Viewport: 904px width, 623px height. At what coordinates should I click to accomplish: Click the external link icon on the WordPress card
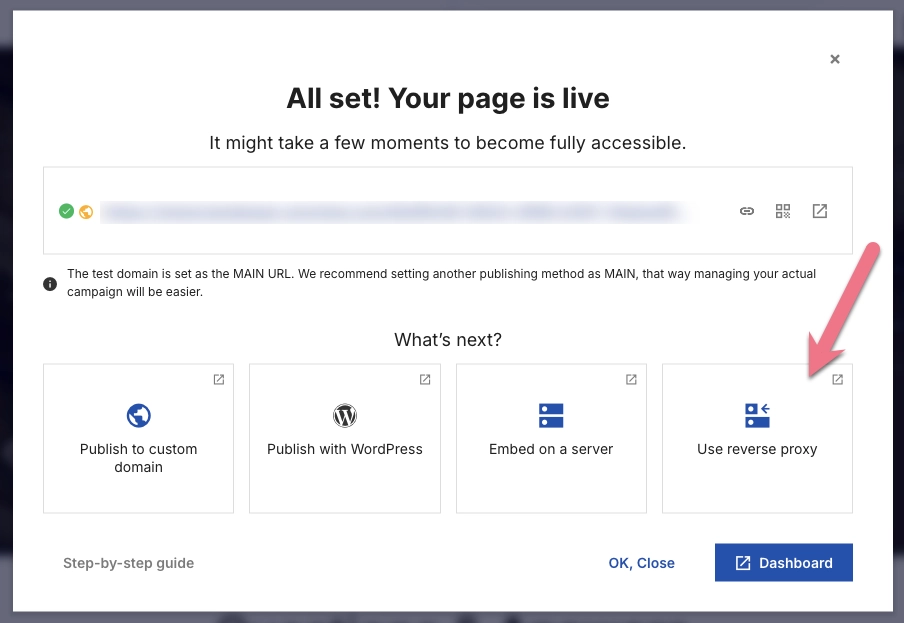[x=424, y=379]
